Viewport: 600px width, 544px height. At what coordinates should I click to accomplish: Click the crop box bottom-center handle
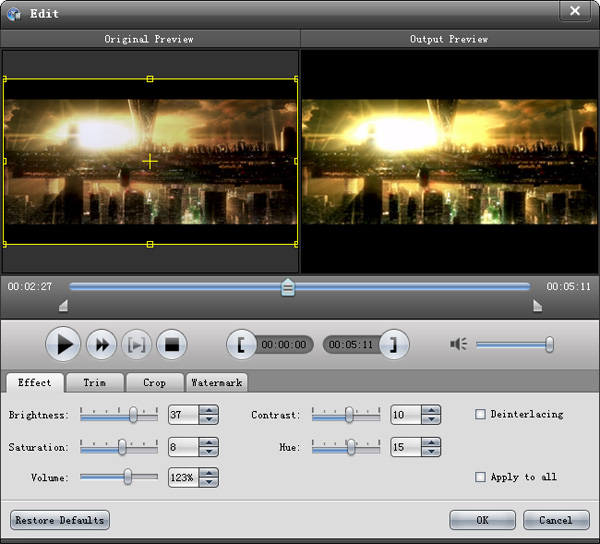click(150, 244)
